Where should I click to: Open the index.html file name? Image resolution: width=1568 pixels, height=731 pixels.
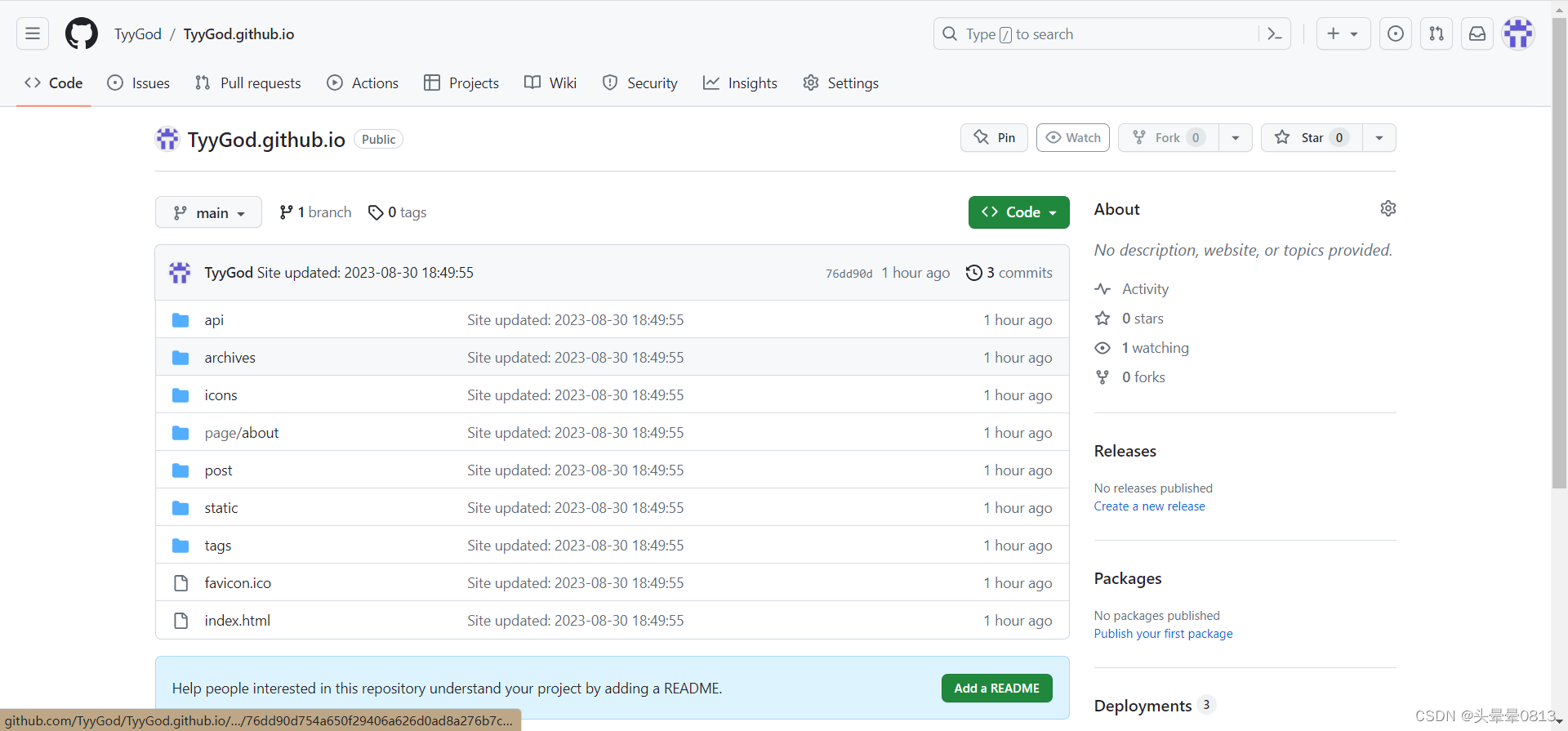click(x=237, y=621)
